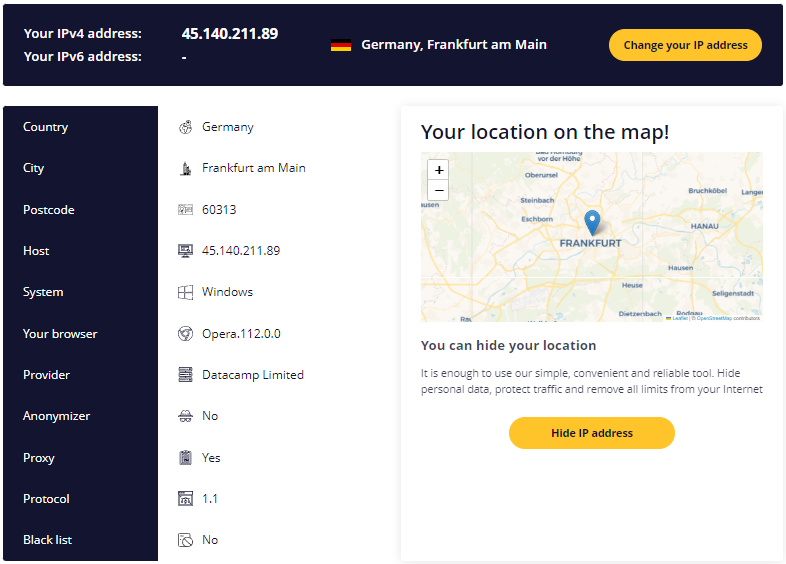Screen dimensions: 786x564
Task: Click the browser icon beside Opera.112.0.0
Action: 185,333
